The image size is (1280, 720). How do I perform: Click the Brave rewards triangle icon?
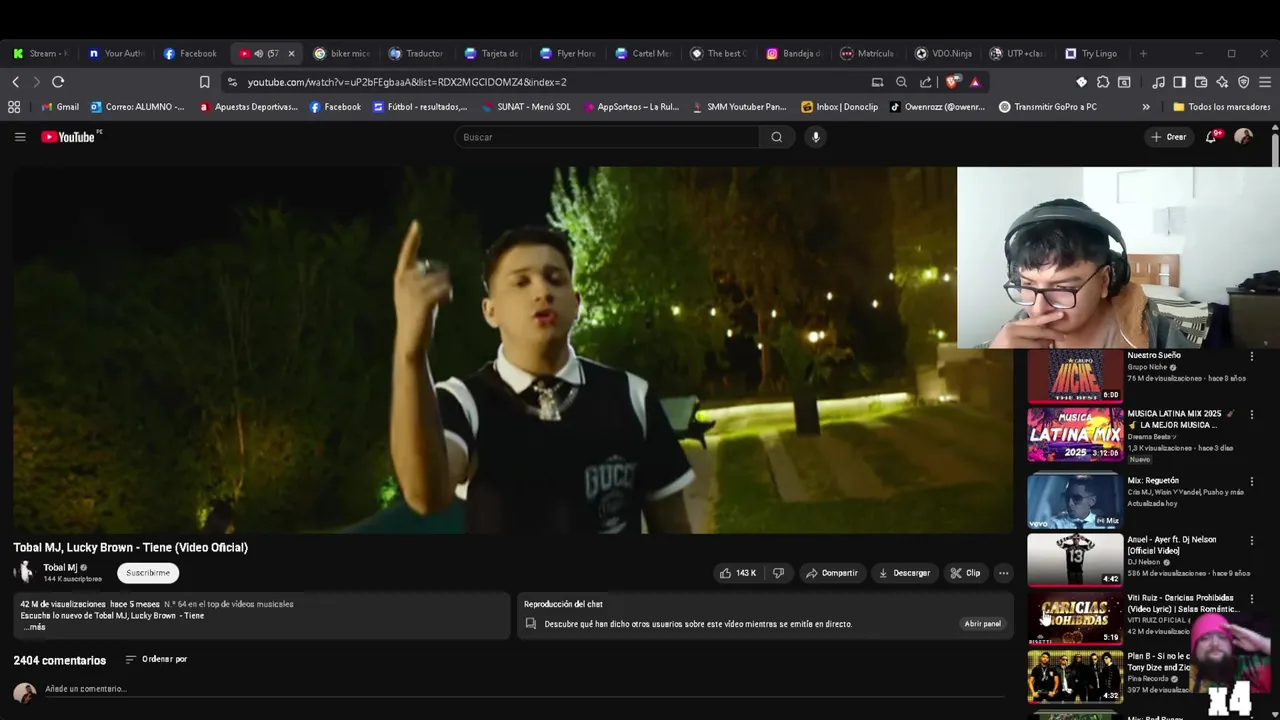point(975,82)
